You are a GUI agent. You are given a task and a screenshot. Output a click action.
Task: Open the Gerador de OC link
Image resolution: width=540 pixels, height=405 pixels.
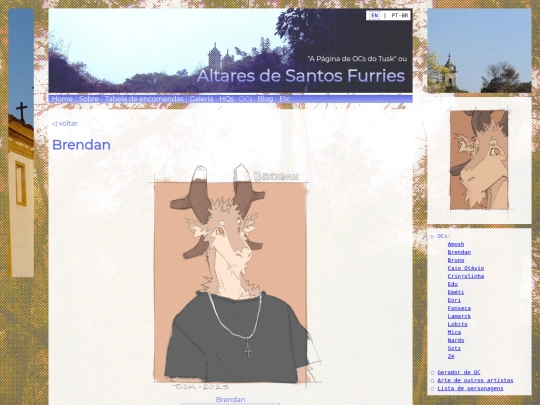(x=459, y=372)
